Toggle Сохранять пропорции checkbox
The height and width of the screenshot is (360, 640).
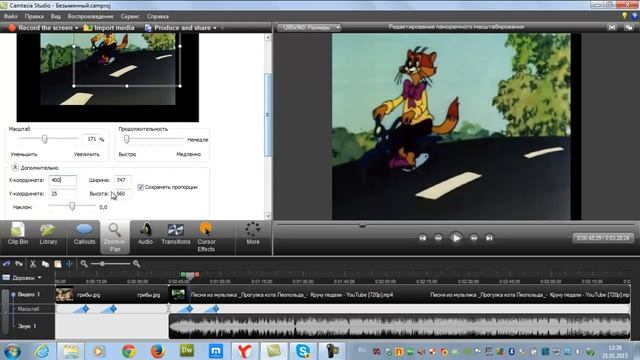(x=141, y=187)
